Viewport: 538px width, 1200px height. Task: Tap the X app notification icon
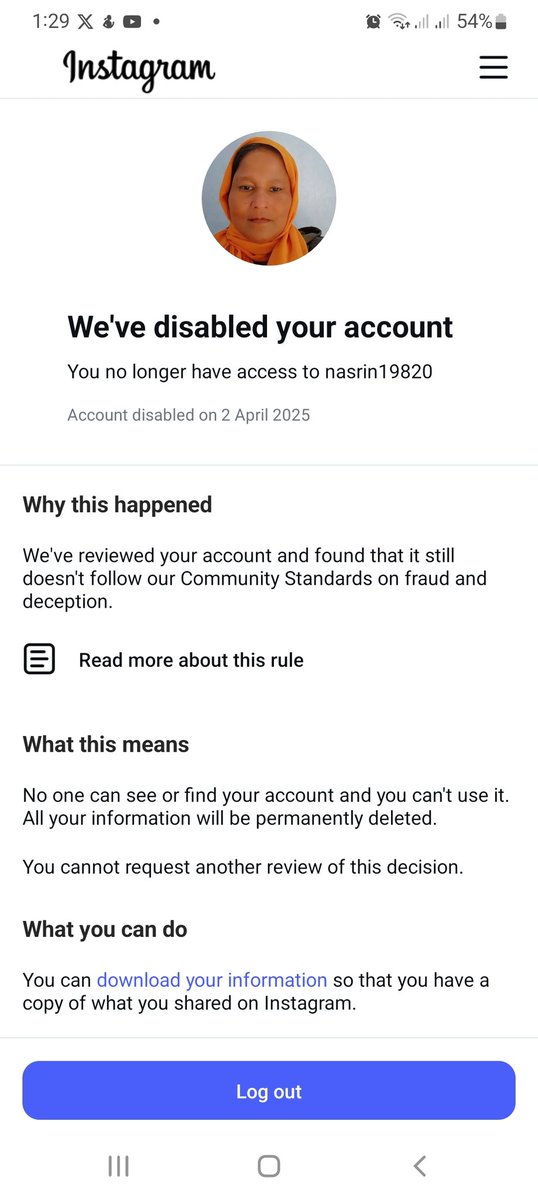click(x=85, y=21)
